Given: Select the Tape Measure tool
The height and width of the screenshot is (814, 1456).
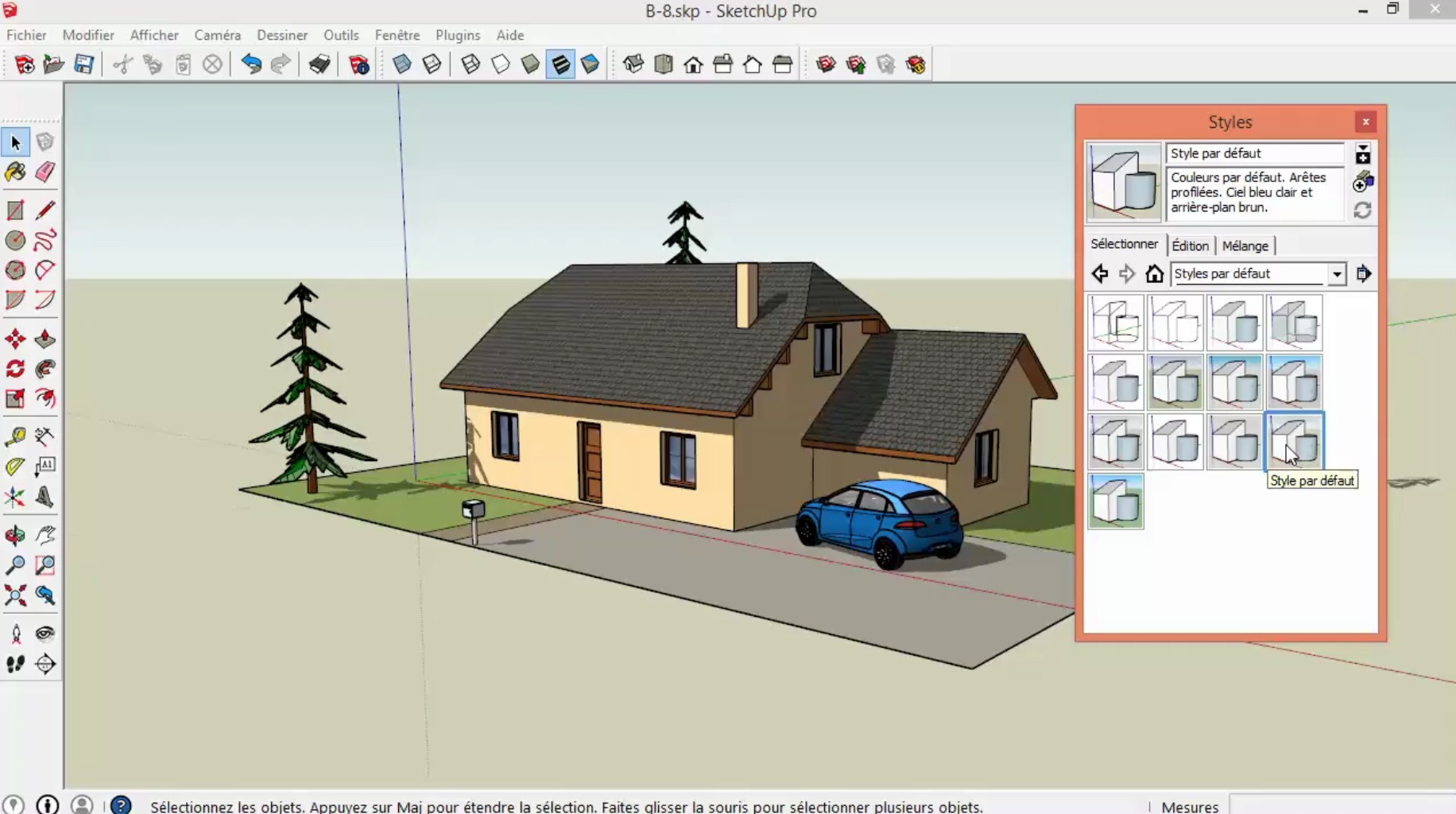Looking at the screenshot, I should click(14, 437).
